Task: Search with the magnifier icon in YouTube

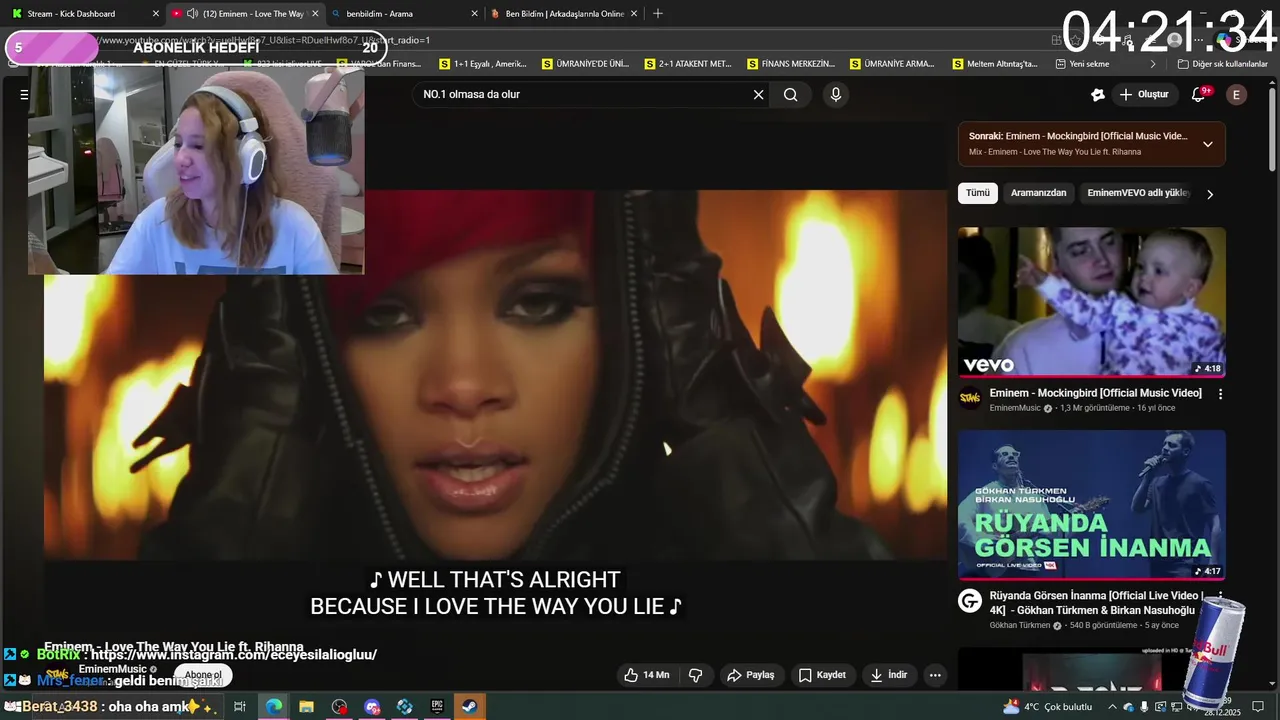Action: (791, 95)
